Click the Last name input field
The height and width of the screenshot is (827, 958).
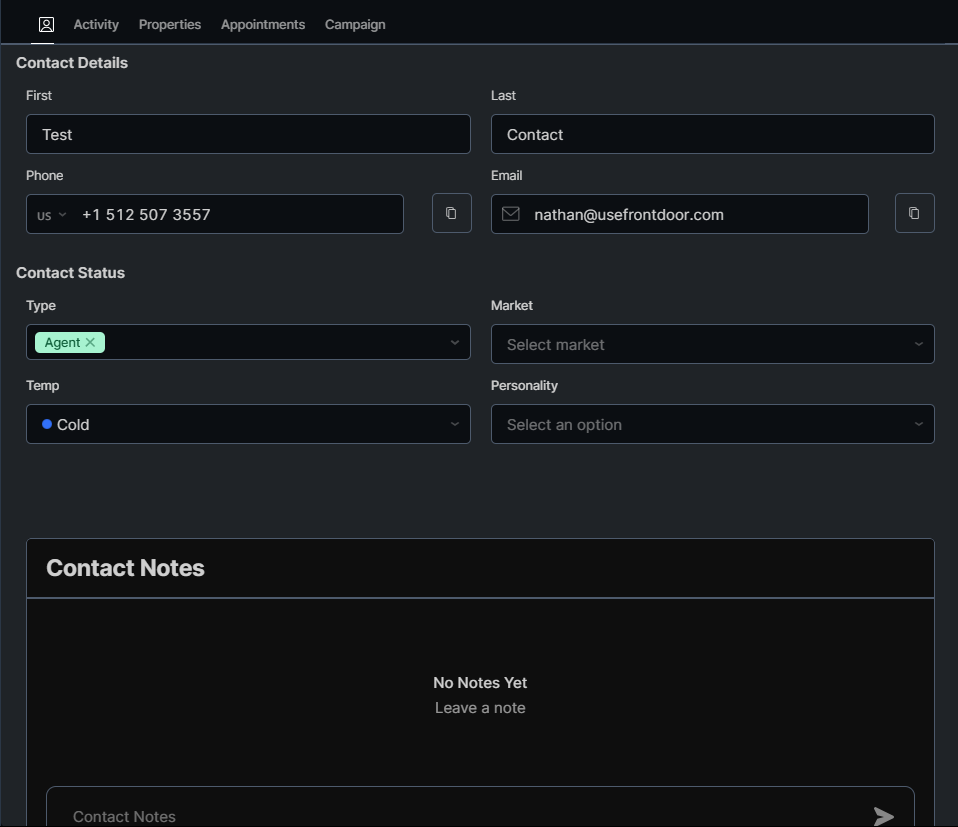tap(712, 134)
